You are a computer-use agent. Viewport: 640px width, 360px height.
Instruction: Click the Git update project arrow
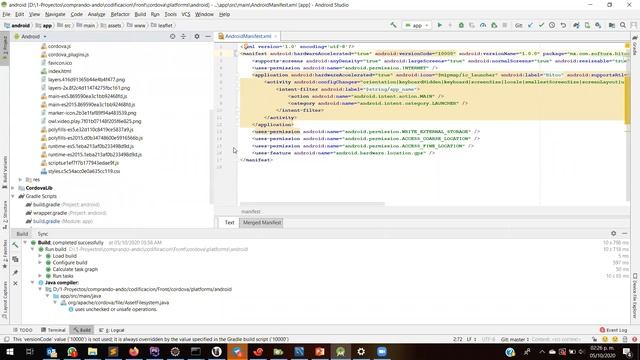pos(530,25)
